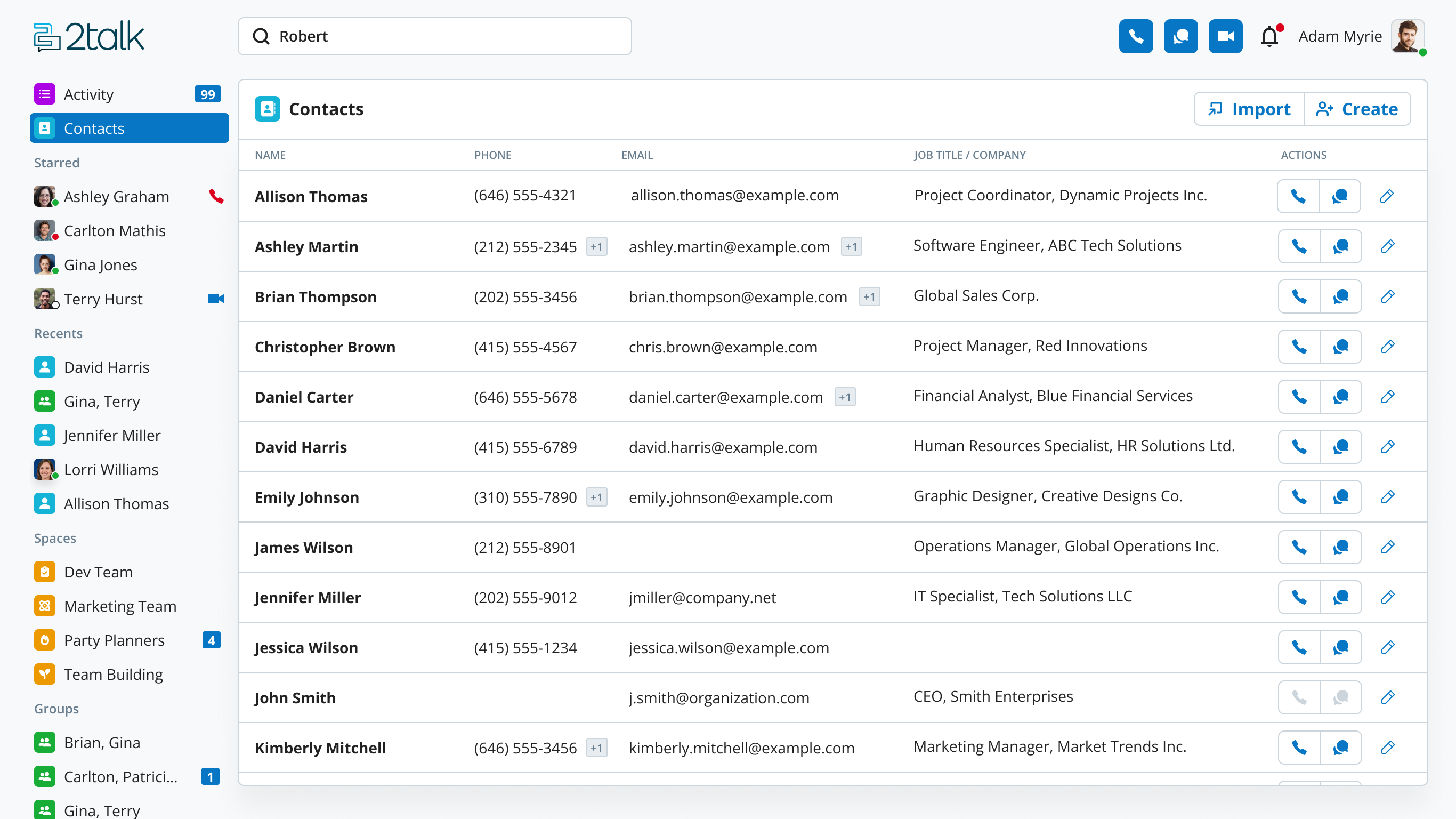Message Daniel Carter
Image resolution: width=1456 pixels, height=819 pixels.
1340,397
